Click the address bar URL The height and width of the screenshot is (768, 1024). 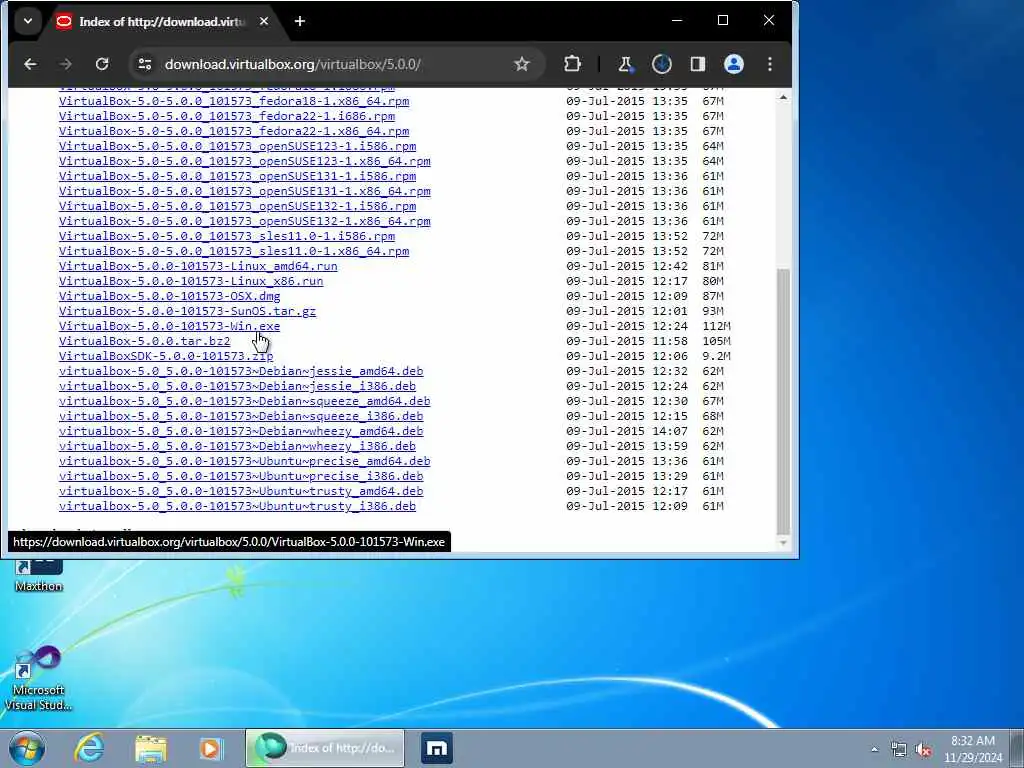pyautogui.click(x=293, y=64)
